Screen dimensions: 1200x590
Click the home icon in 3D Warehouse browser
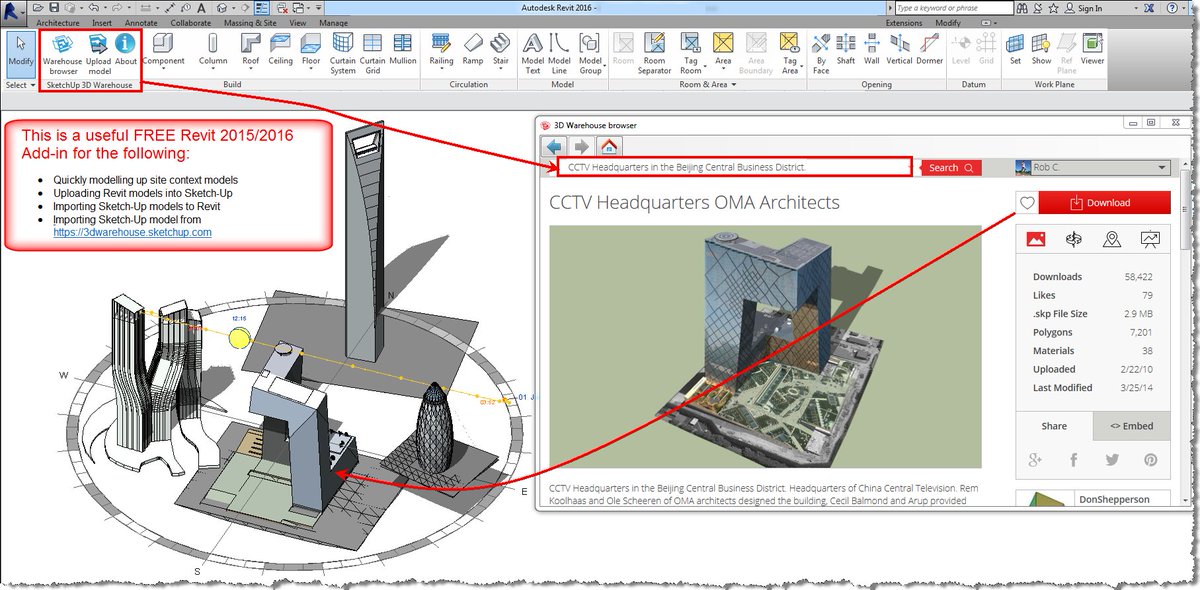608,146
